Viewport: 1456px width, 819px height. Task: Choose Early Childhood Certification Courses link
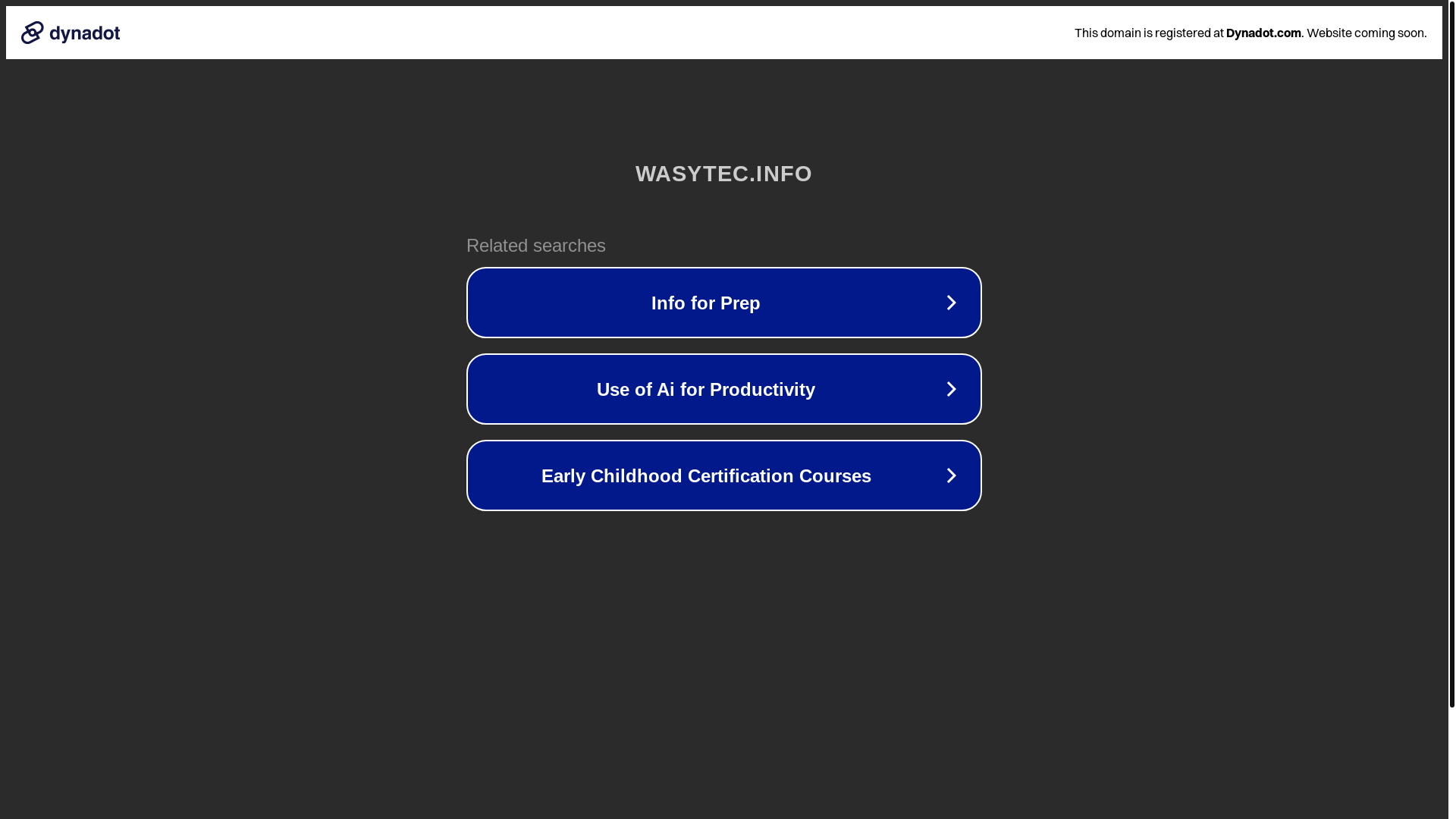click(723, 475)
